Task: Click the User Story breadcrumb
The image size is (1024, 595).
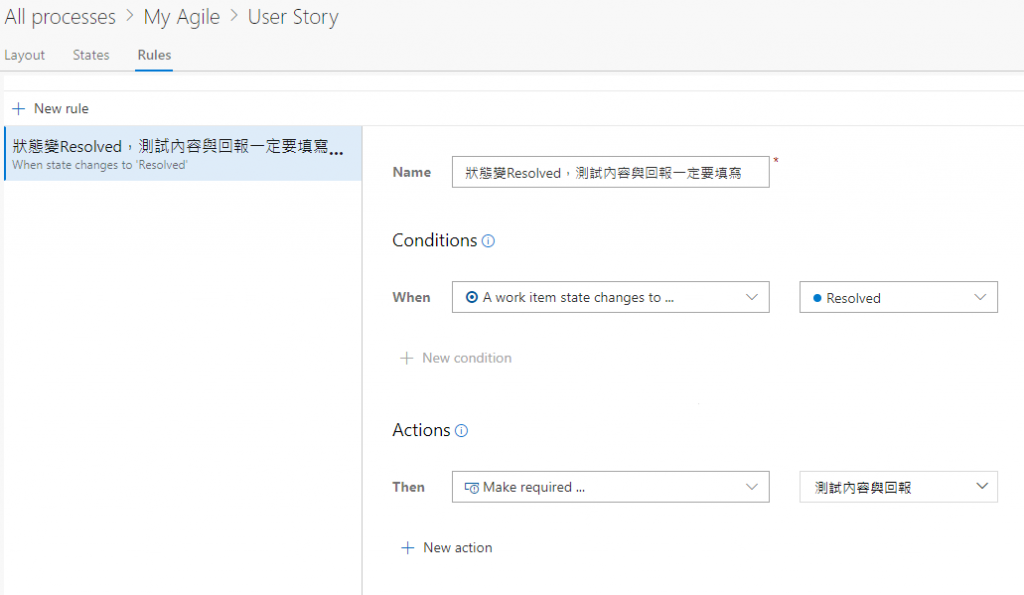Action: pyautogui.click(x=293, y=17)
